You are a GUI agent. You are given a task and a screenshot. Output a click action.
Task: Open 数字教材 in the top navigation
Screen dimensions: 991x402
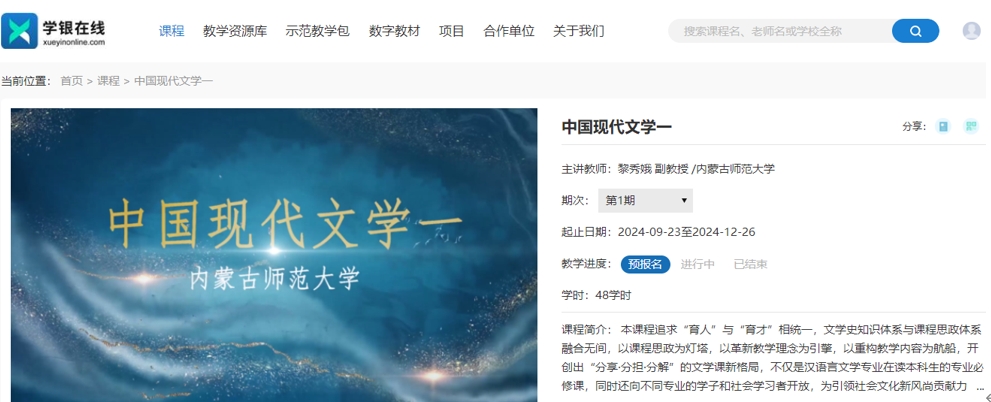pyautogui.click(x=394, y=31)
